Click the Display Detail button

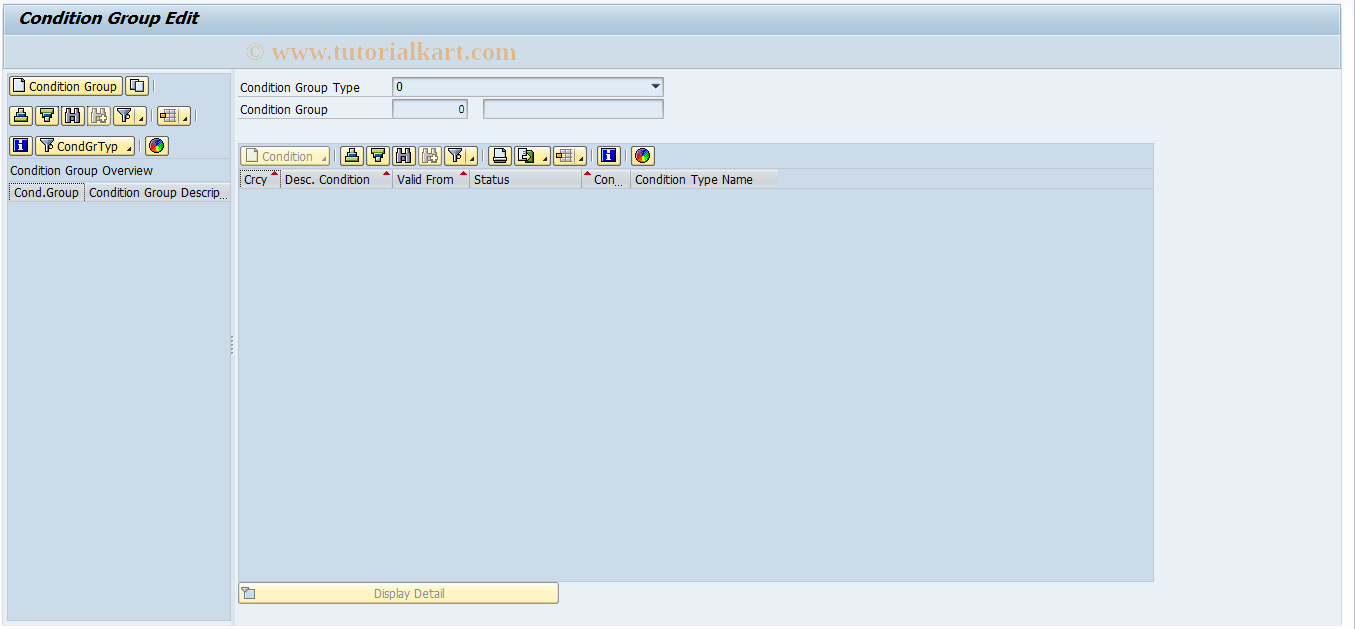coord(398,594)
